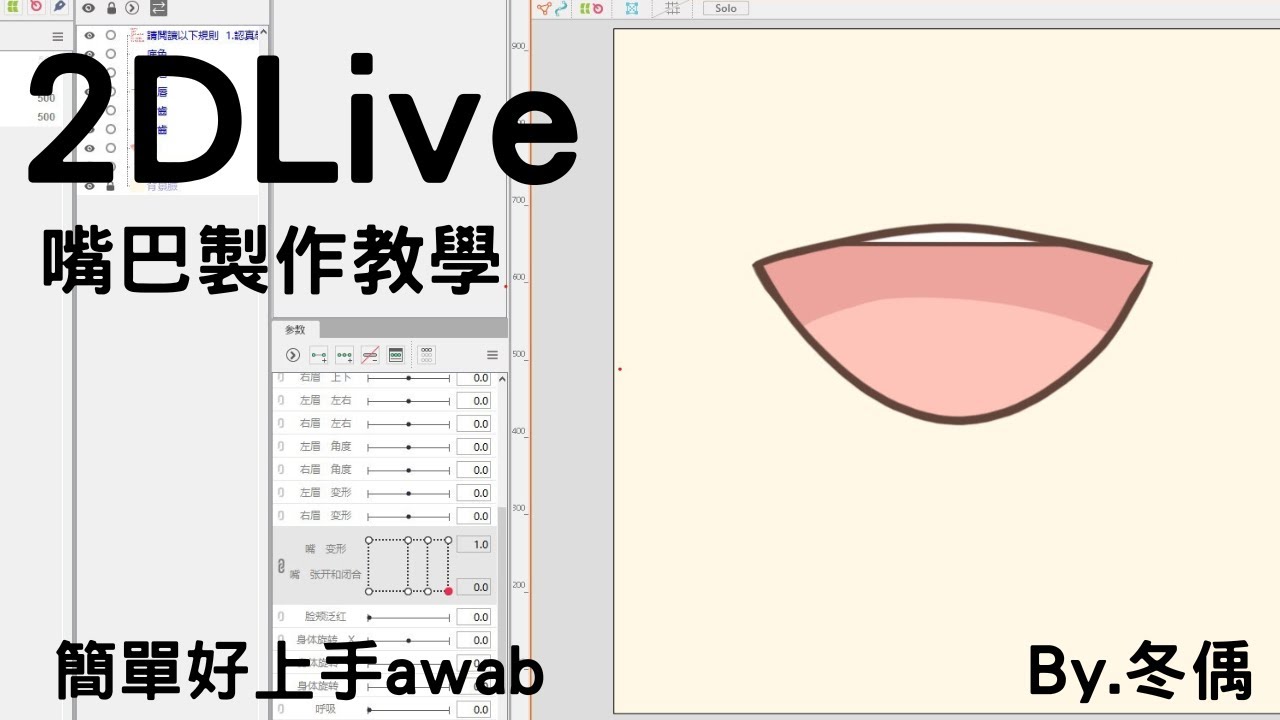Click the 右眉 变形 value field

[x=474, y=516]
